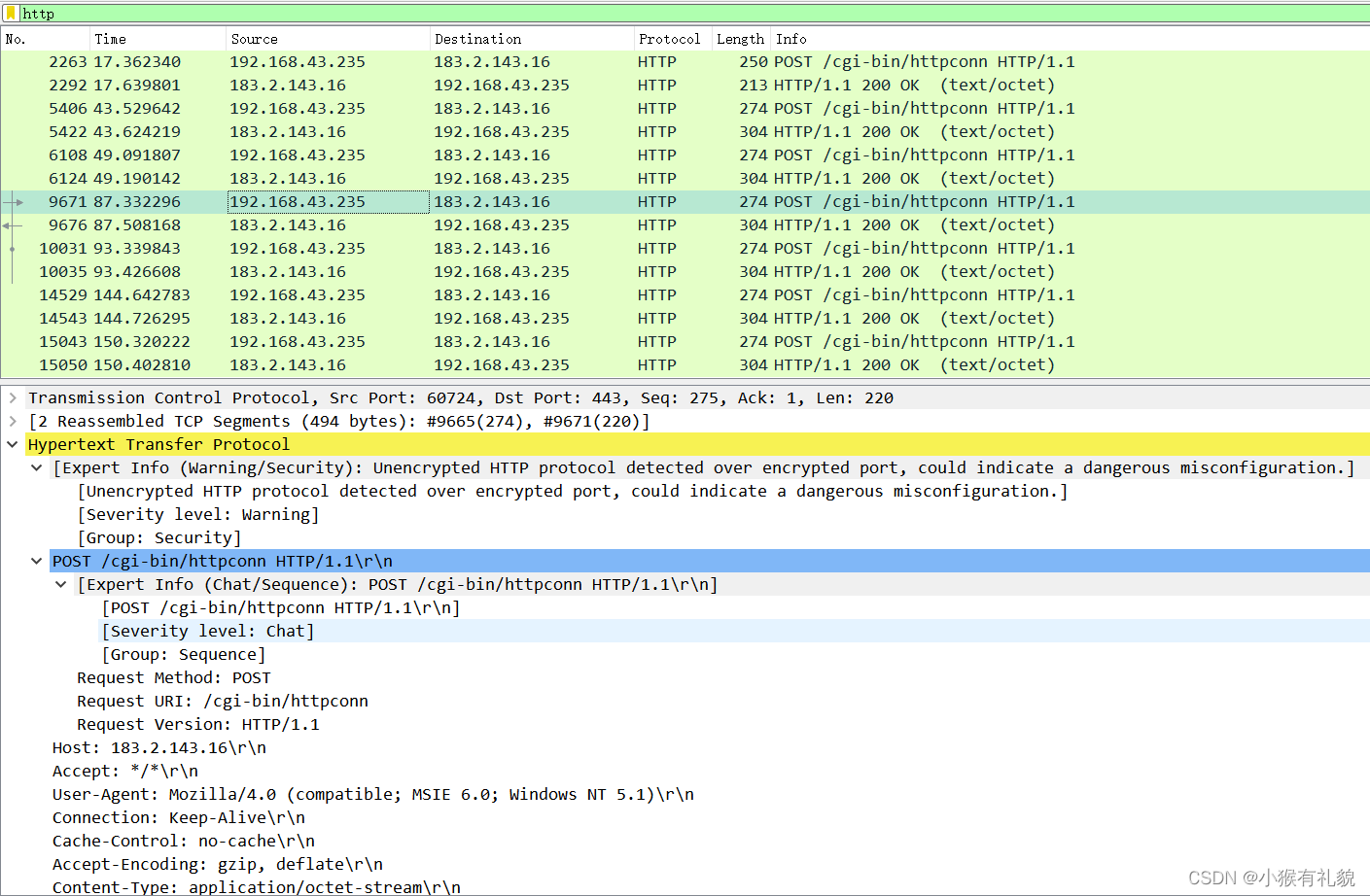Sort by the Protocol column header
Image resolution: width=1370 pixels, height=896 pixels.
[x=672, y=39]
